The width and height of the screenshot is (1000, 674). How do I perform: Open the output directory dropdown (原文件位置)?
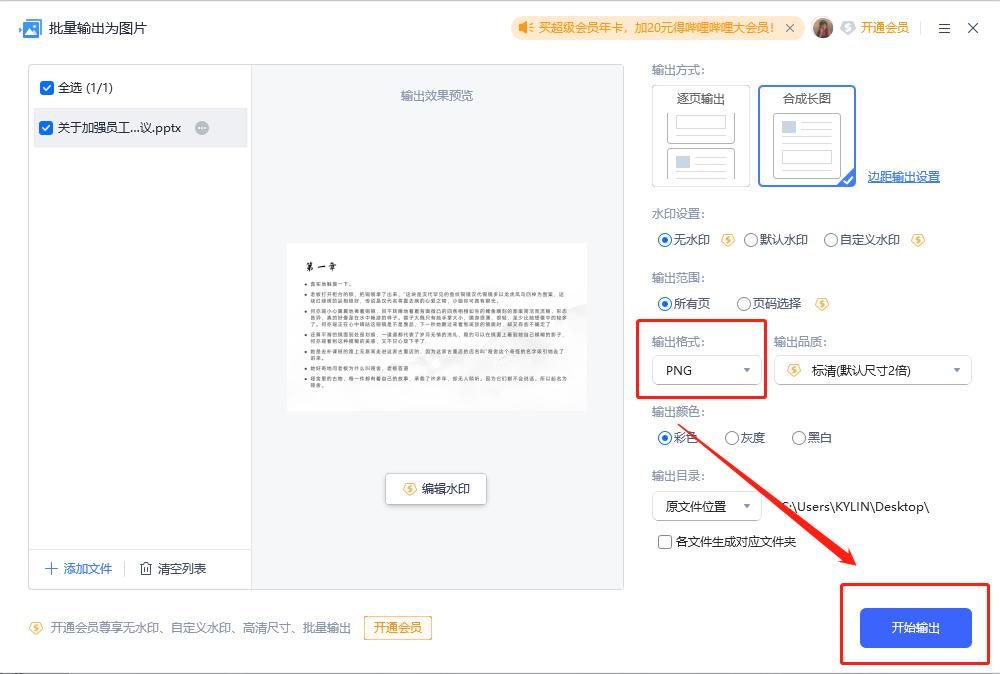point(706,506)
